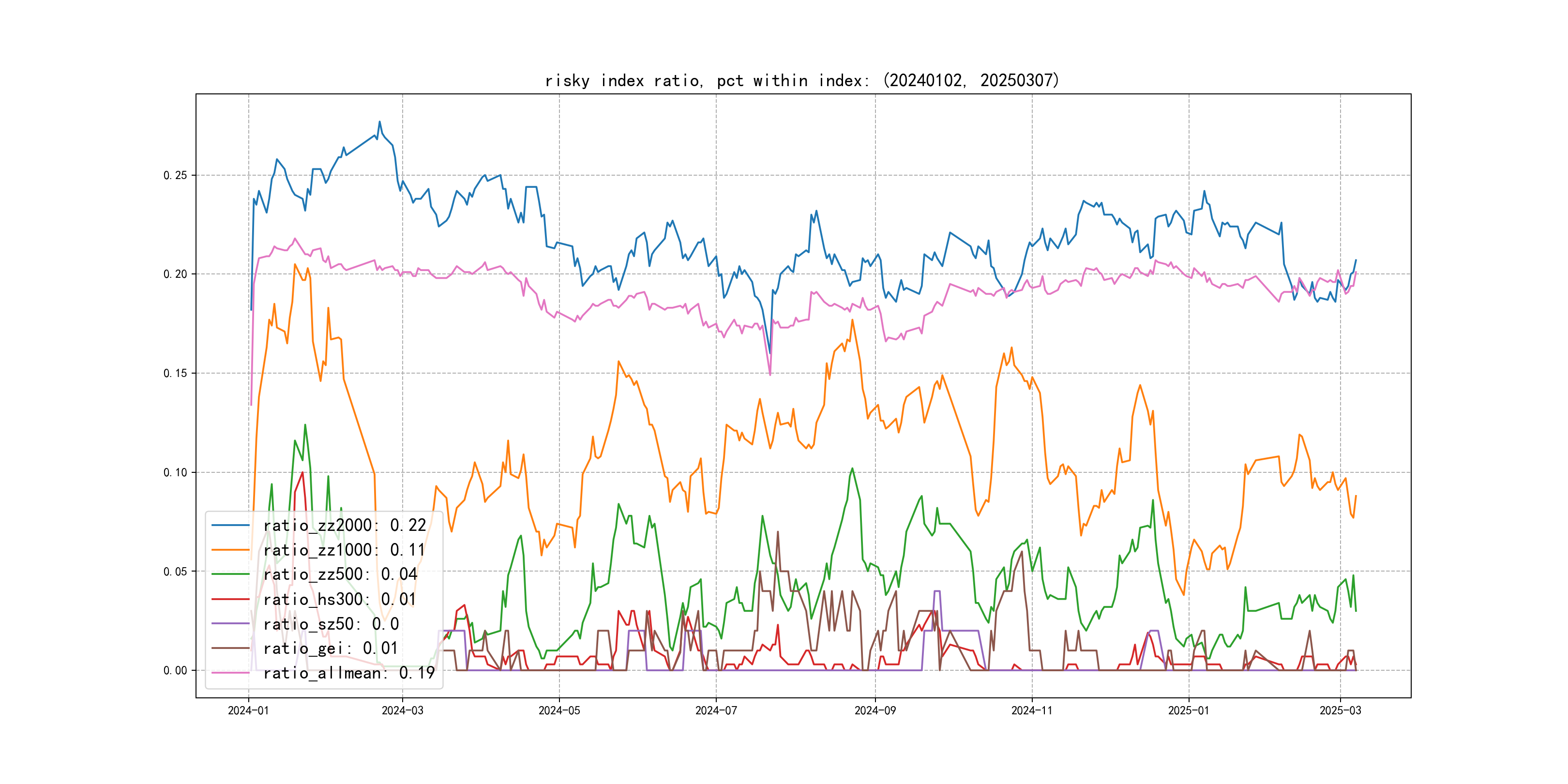This screenshot has height=784, width=1568.
Task: Click the 2024-01 x-axis tick label
Action: pos(248,710)
